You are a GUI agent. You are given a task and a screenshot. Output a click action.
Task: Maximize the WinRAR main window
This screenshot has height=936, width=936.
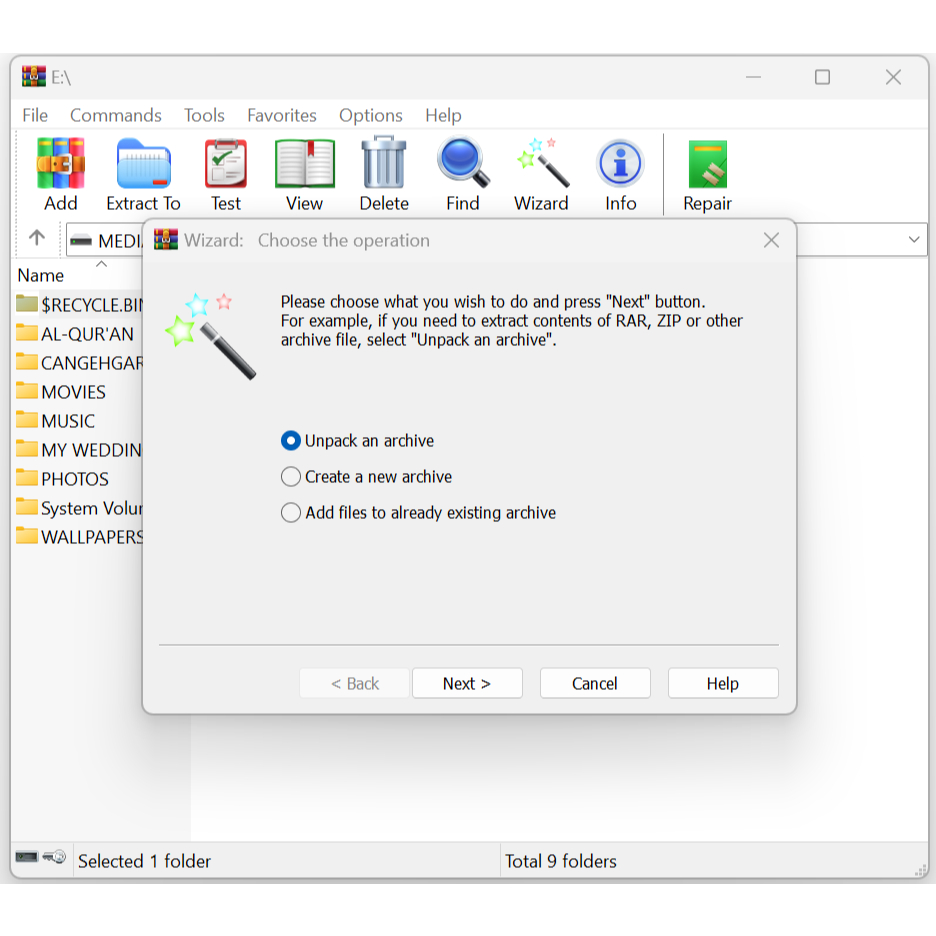pos(822,77)
